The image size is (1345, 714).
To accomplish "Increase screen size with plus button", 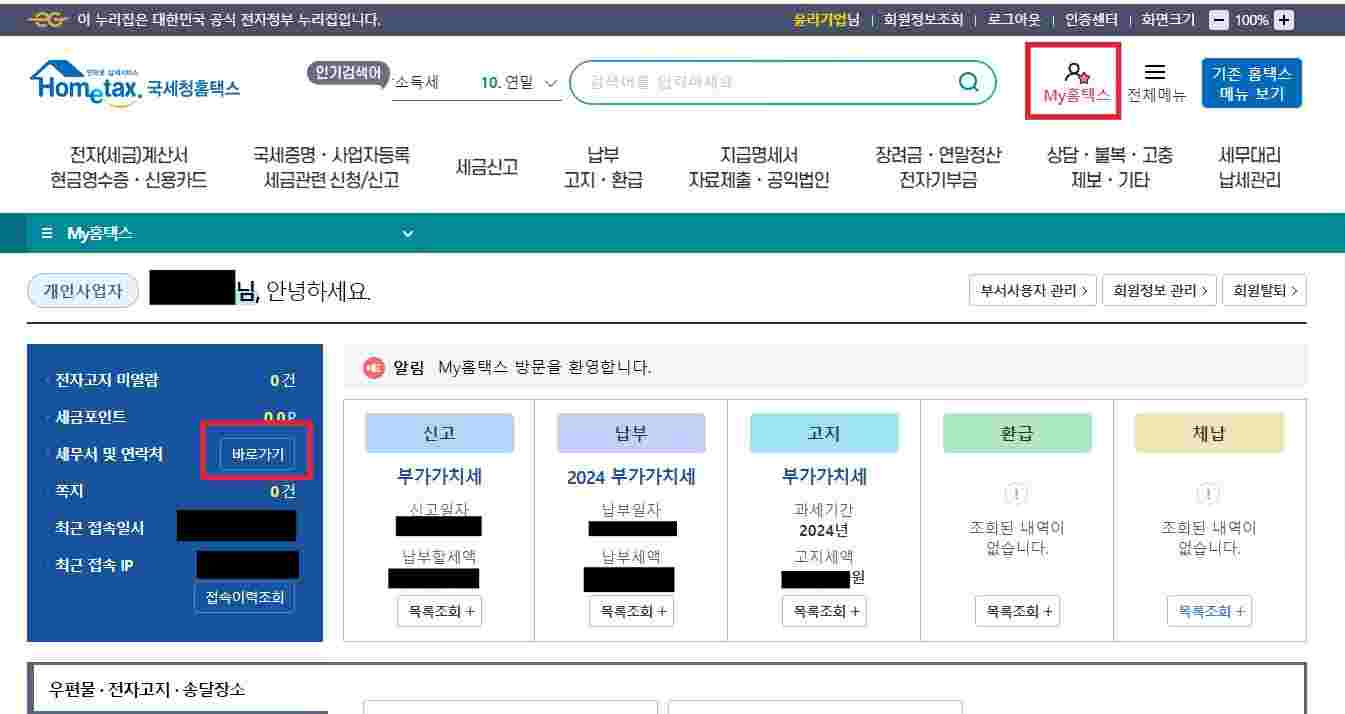I will point(1285,19).
